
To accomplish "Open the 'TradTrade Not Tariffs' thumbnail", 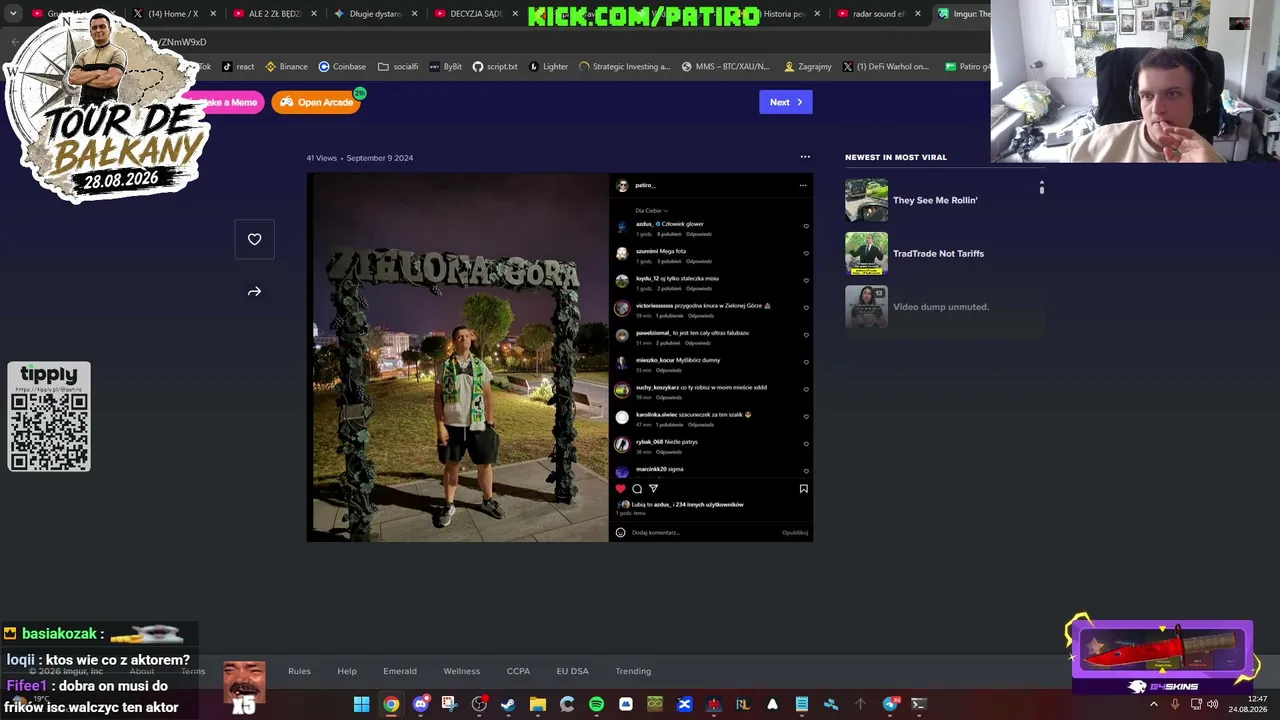I will click(x=866, y=254).
